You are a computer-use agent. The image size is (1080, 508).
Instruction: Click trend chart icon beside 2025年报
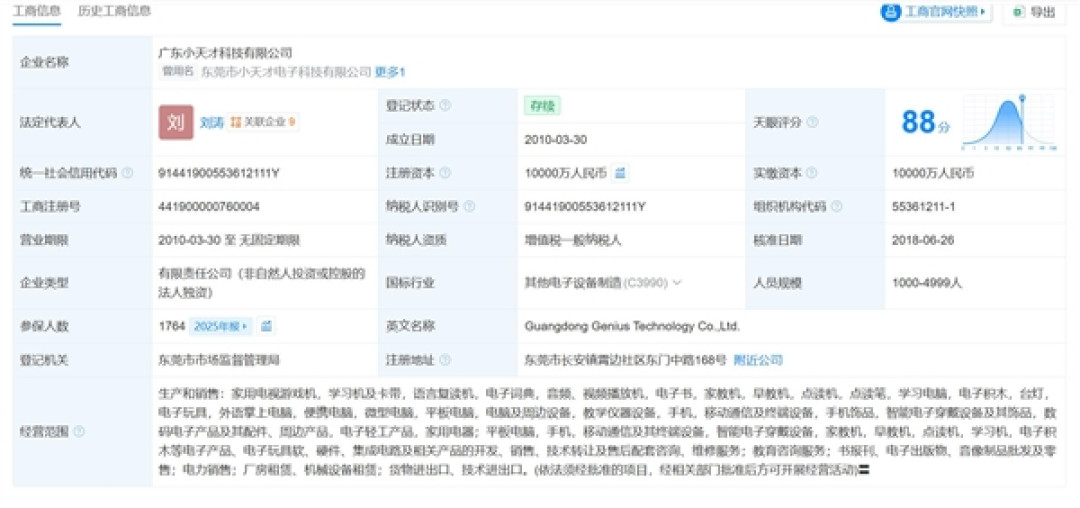click(267, 326)
